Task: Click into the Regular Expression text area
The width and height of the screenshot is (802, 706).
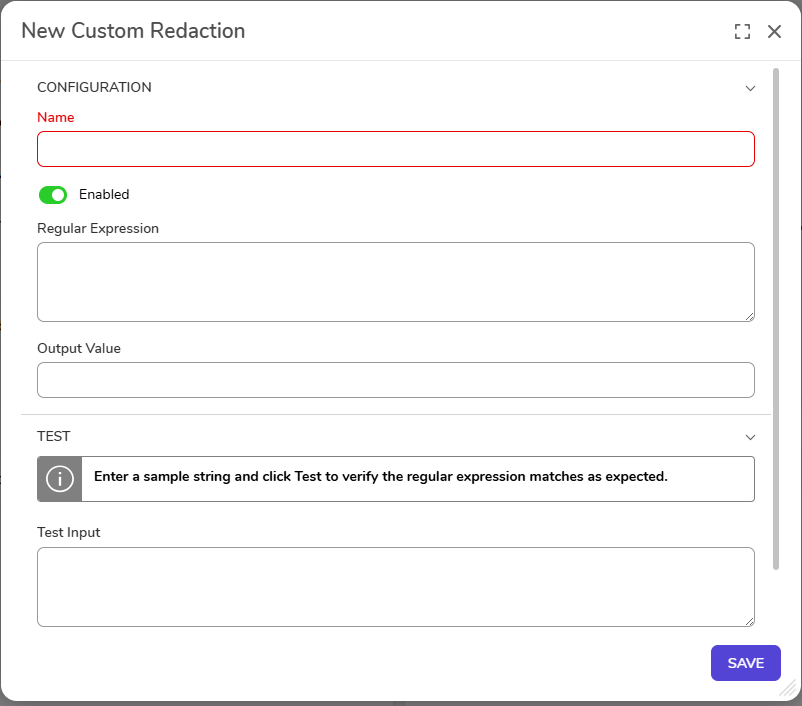Action: pyautogui.click(x=395, y=282)
